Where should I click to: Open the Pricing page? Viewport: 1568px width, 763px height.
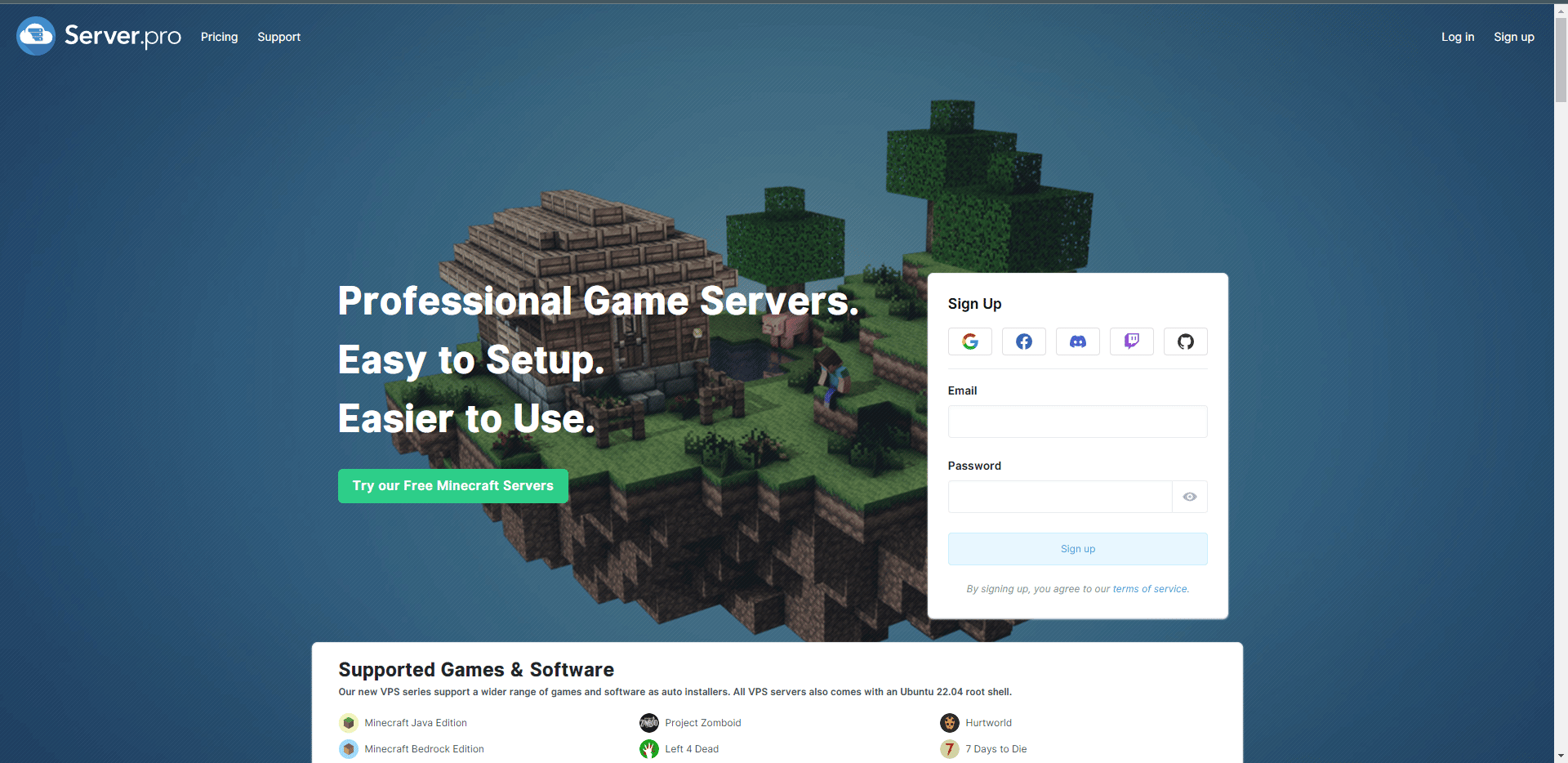tap(220, 37)
